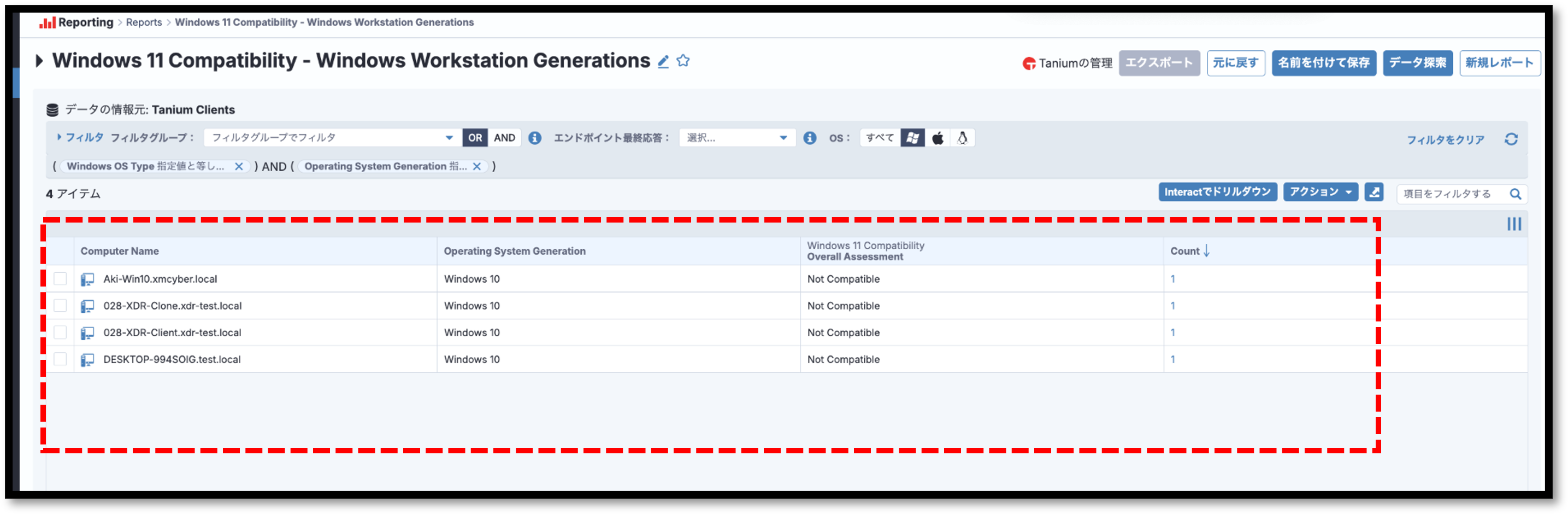This screenshot has height=514, width=1568.
Task: Click 028-XDR-Clone.xdr-test.local computer name
Action: pyautogui.click(x=172, y=306)
